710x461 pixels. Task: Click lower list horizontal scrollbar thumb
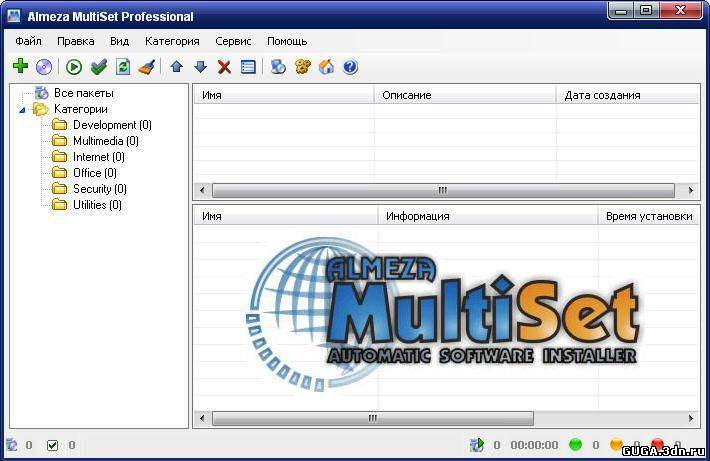[x=373, y=418]
